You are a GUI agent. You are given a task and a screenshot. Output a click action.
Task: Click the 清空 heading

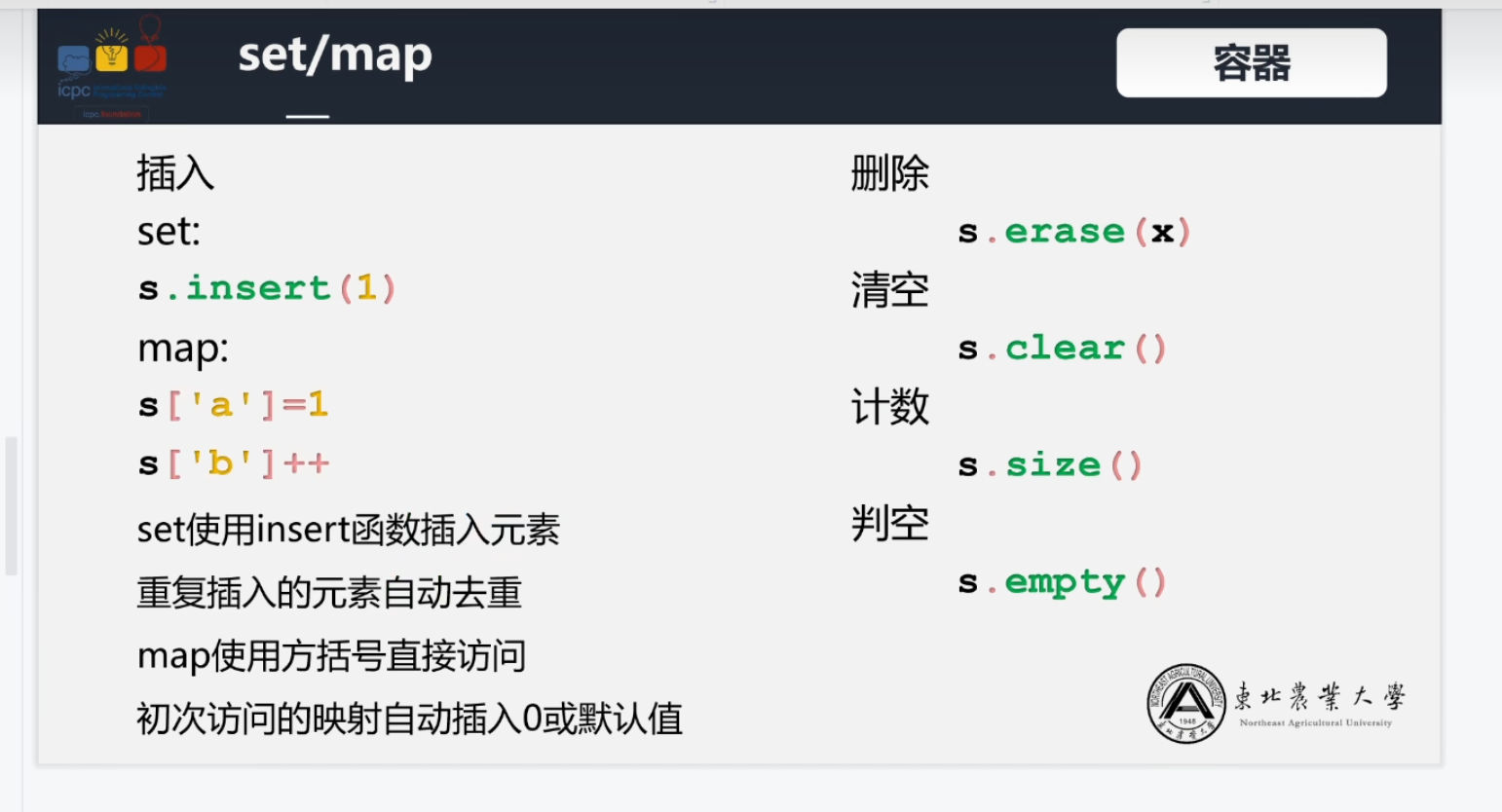(889, 290)
